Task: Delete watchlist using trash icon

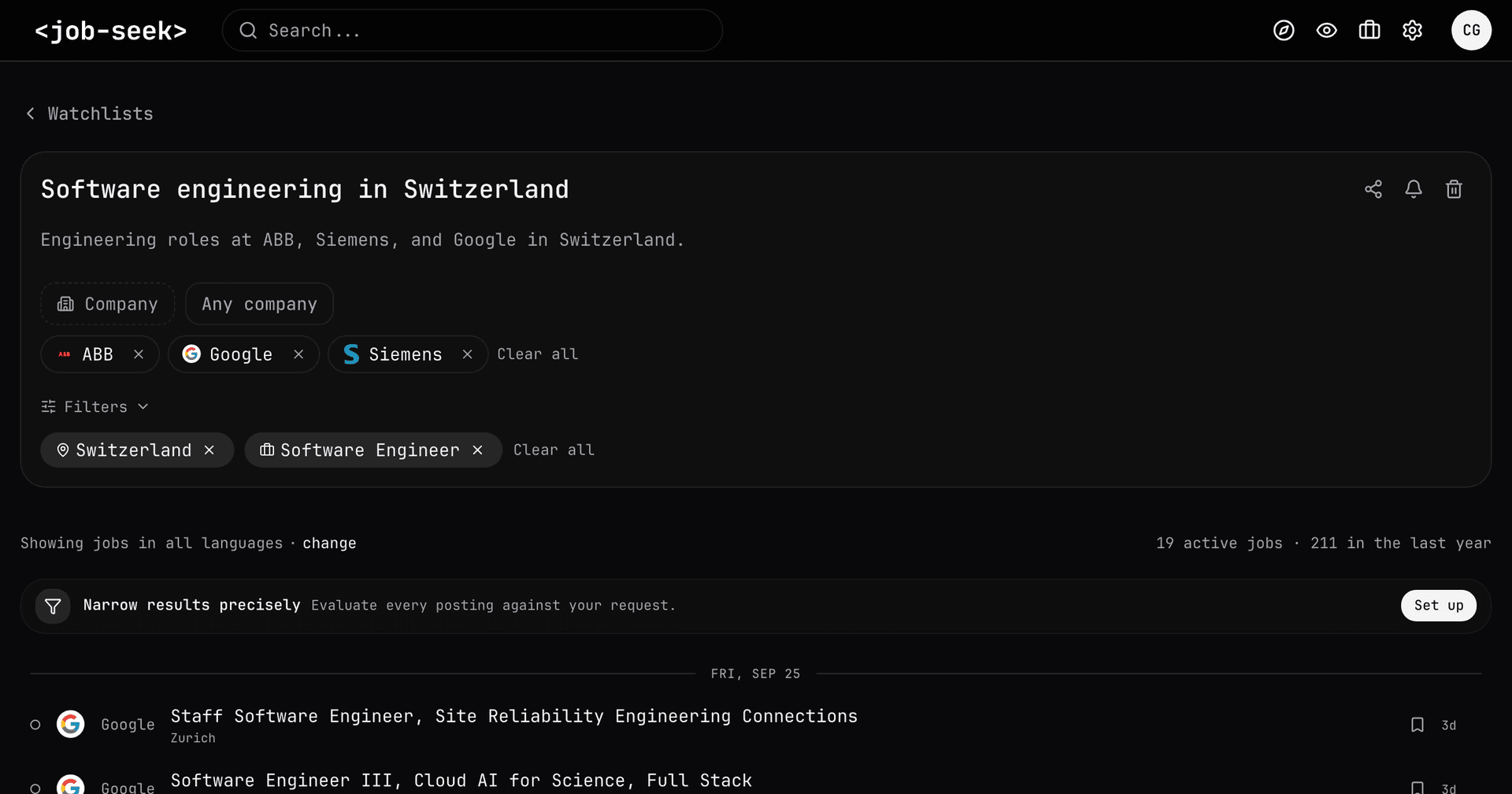Action: pyautogui.click(x=1454, y=189)
